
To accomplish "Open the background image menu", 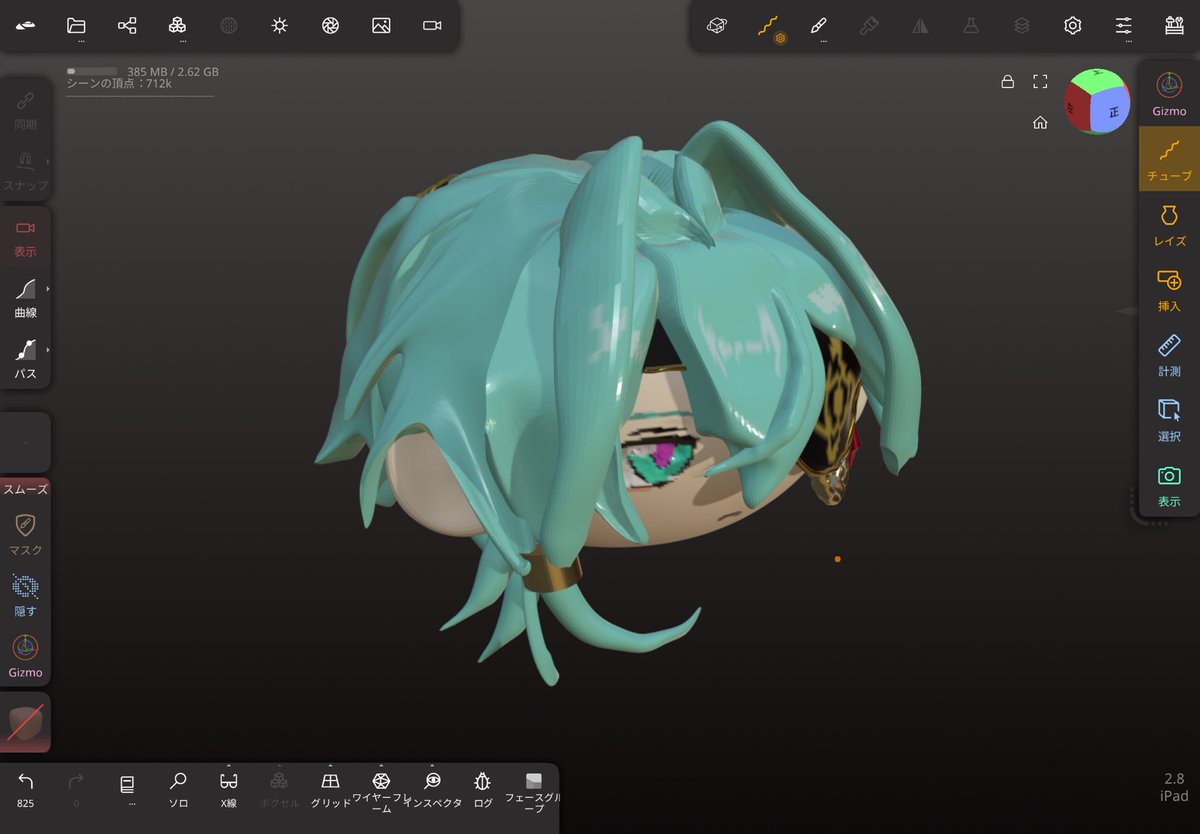I will [x=381, y=25].
